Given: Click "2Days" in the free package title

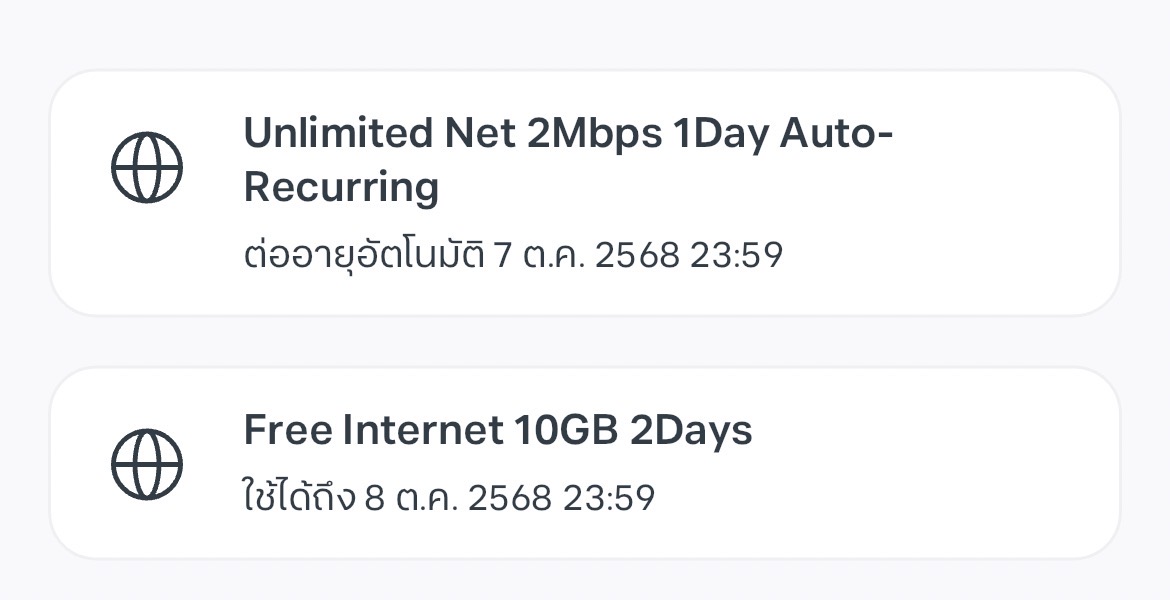Looking at the screenshot, I should (690, 430).
